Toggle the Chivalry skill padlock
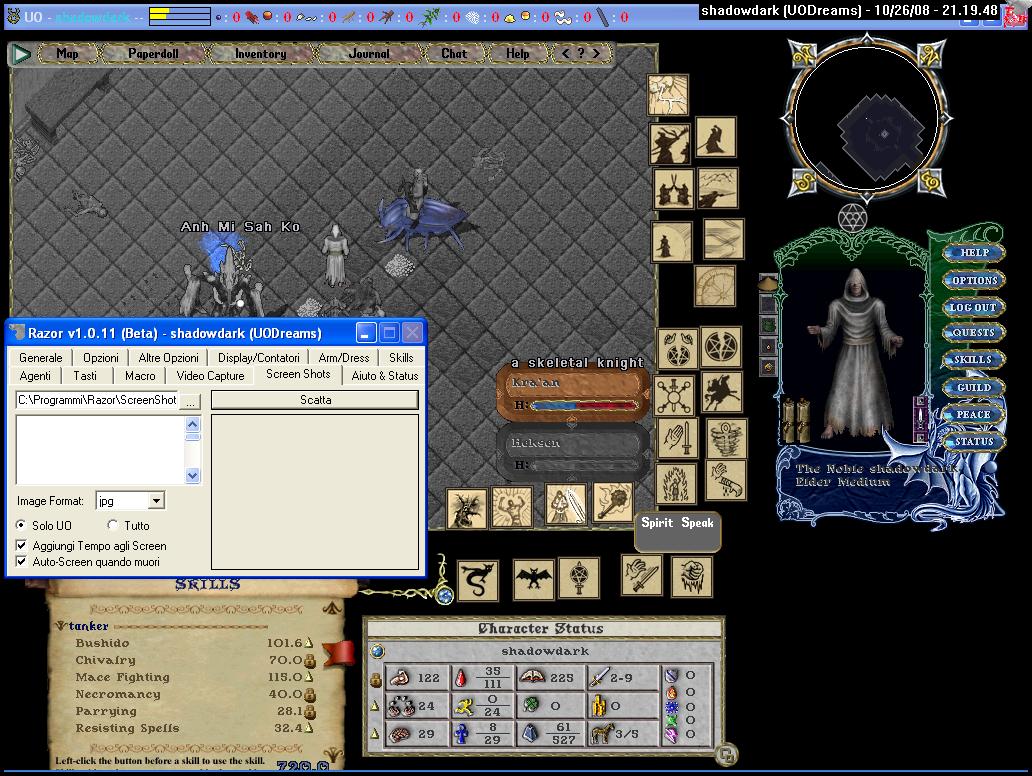Viewport: 1032px width, 776px height. click(x=309, y=660)
